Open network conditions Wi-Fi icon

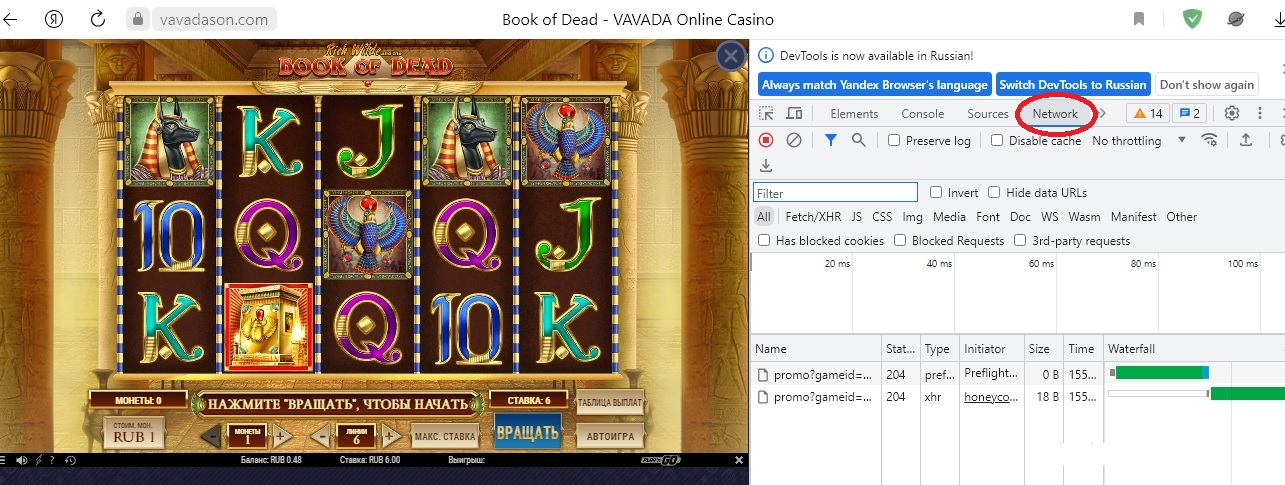[1210, 141]
